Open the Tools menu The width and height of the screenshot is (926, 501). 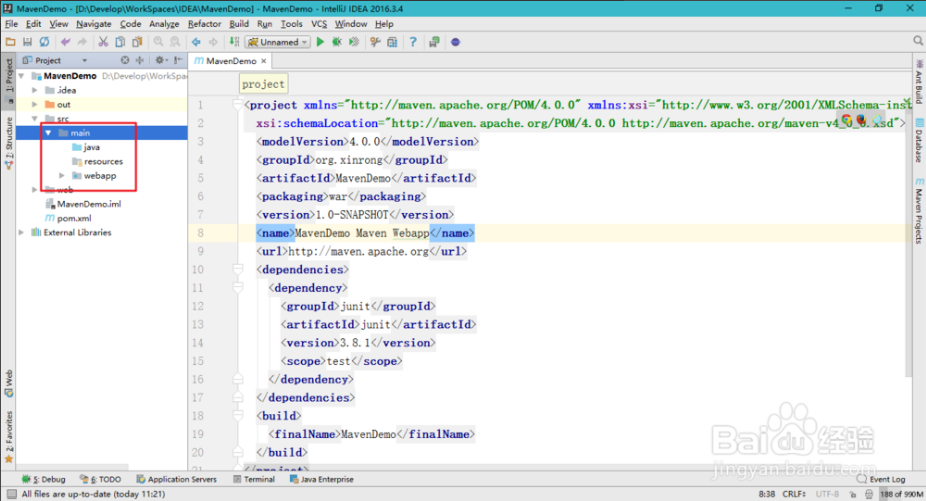291,24
